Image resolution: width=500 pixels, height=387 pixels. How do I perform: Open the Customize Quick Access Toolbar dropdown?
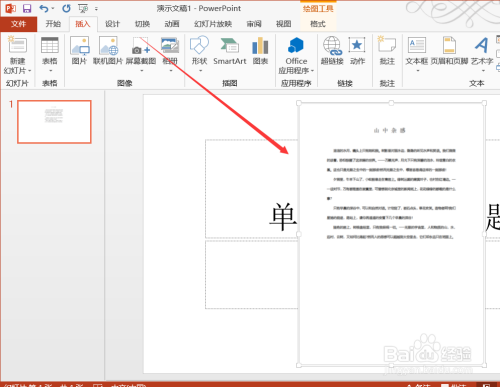tap(96, 9)
